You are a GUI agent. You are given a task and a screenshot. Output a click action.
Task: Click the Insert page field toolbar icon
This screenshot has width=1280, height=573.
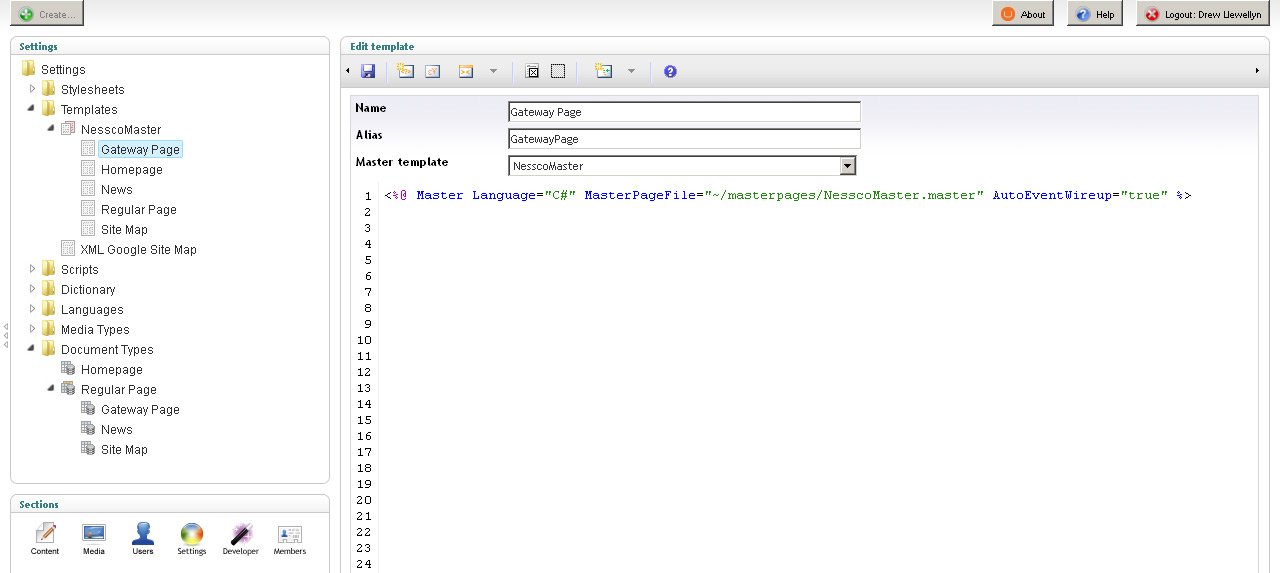pyautogui.click(x=405, y=71)
